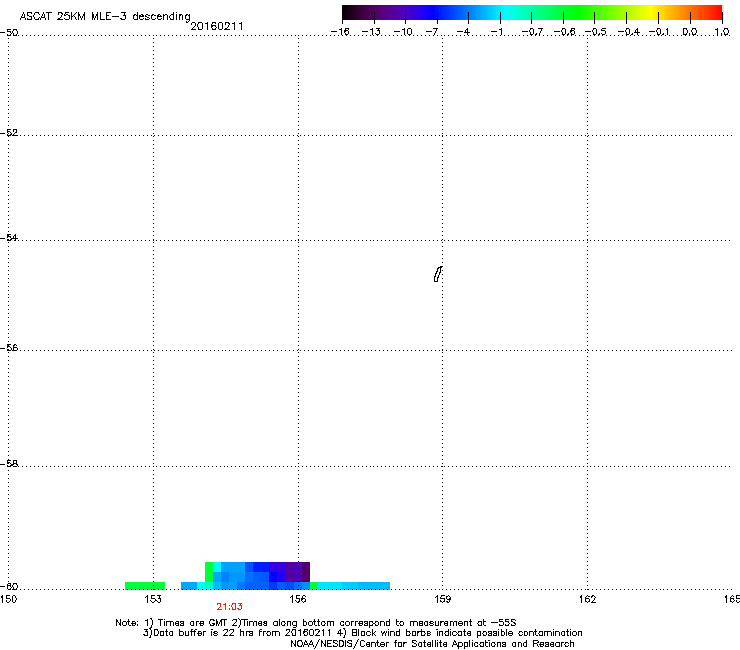The width and height of the screenshot is (740, 650).
Task: Click the dark purple data block near longitude 156
Action: click(297, 572)
